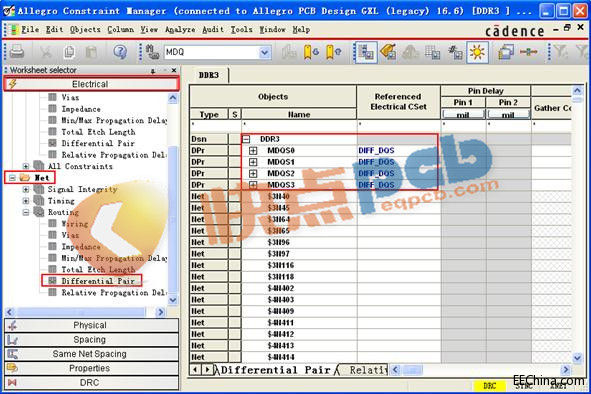591x394 pixels.
Task: Click the Copy toolbar icon
Action: click(x=69, y=52)
